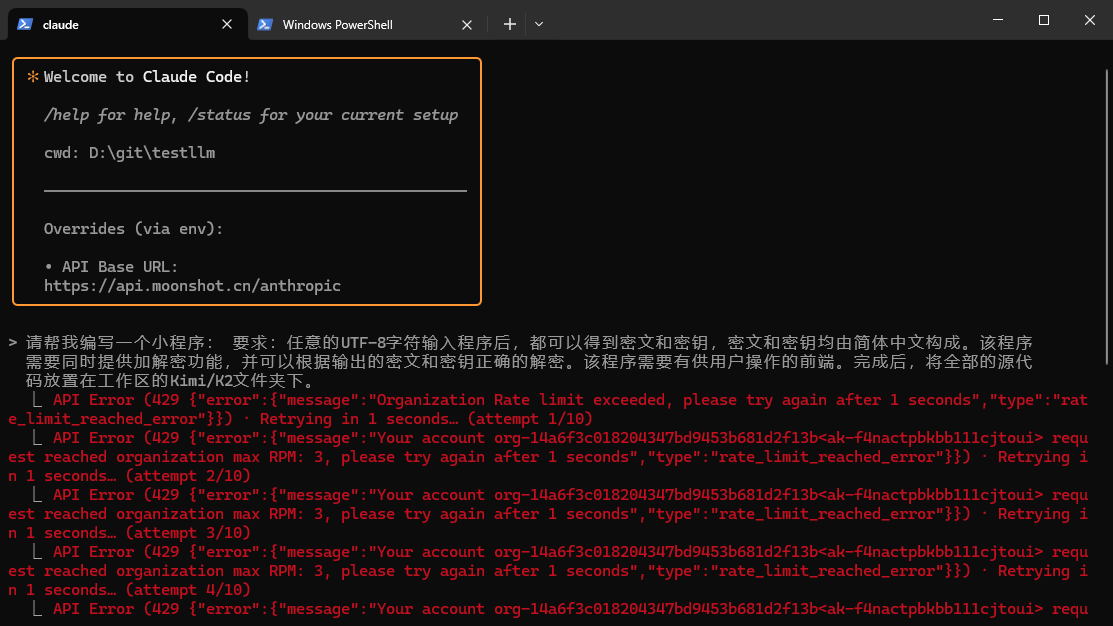Close the claude tab

(227, 24)
